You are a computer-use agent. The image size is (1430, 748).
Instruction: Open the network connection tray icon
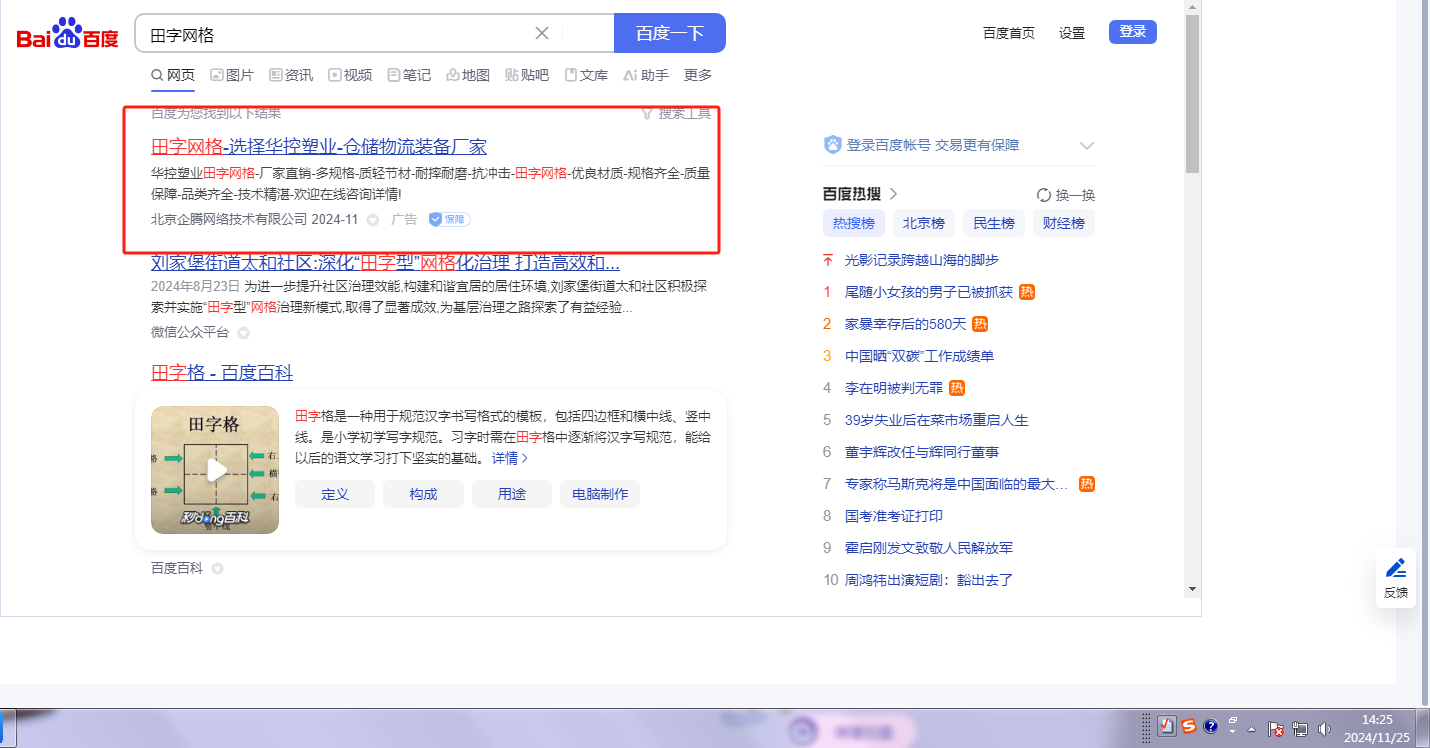(1300, 728)
